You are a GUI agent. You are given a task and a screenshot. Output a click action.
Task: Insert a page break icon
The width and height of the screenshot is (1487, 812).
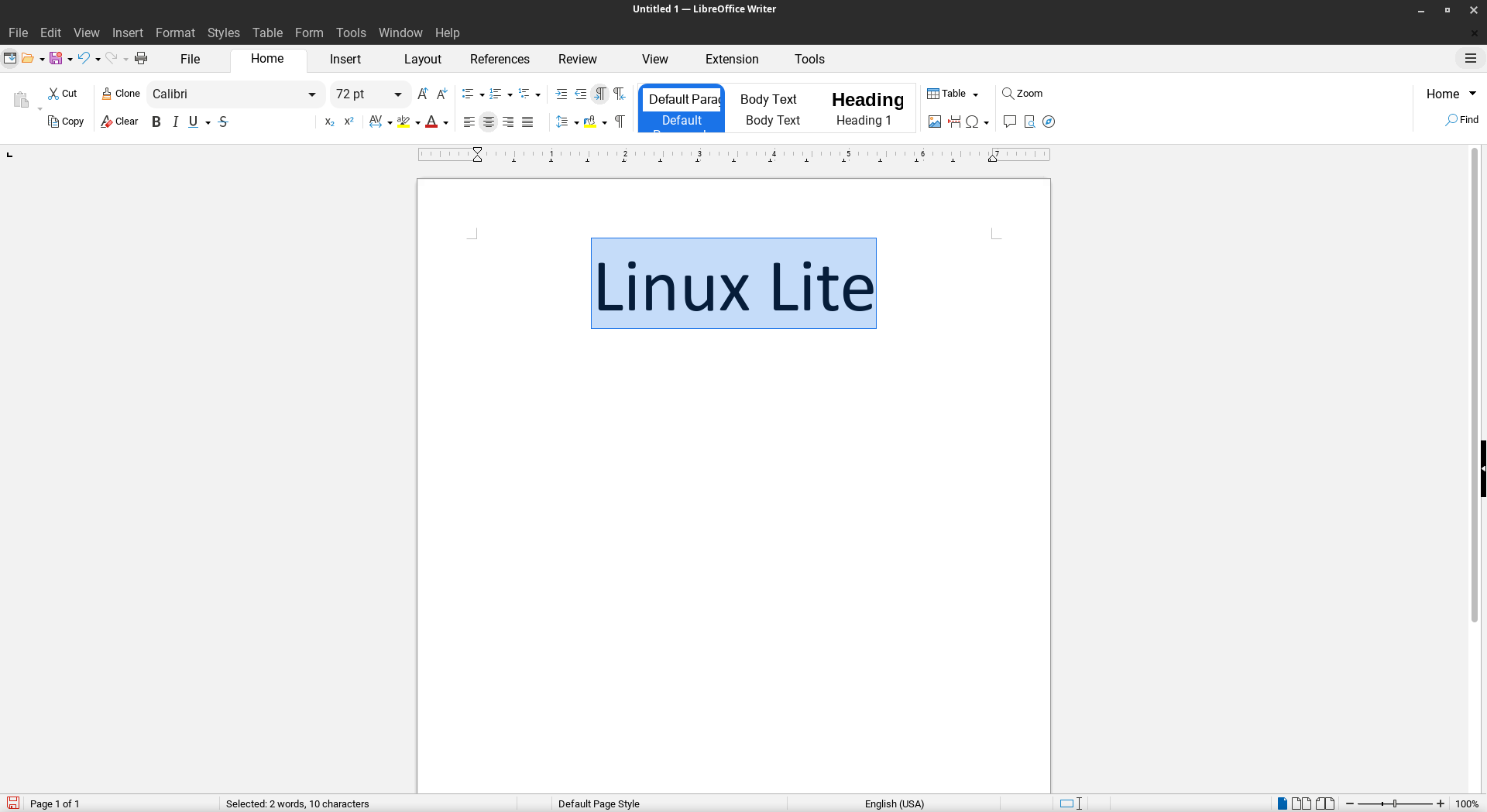pos(954,122)
